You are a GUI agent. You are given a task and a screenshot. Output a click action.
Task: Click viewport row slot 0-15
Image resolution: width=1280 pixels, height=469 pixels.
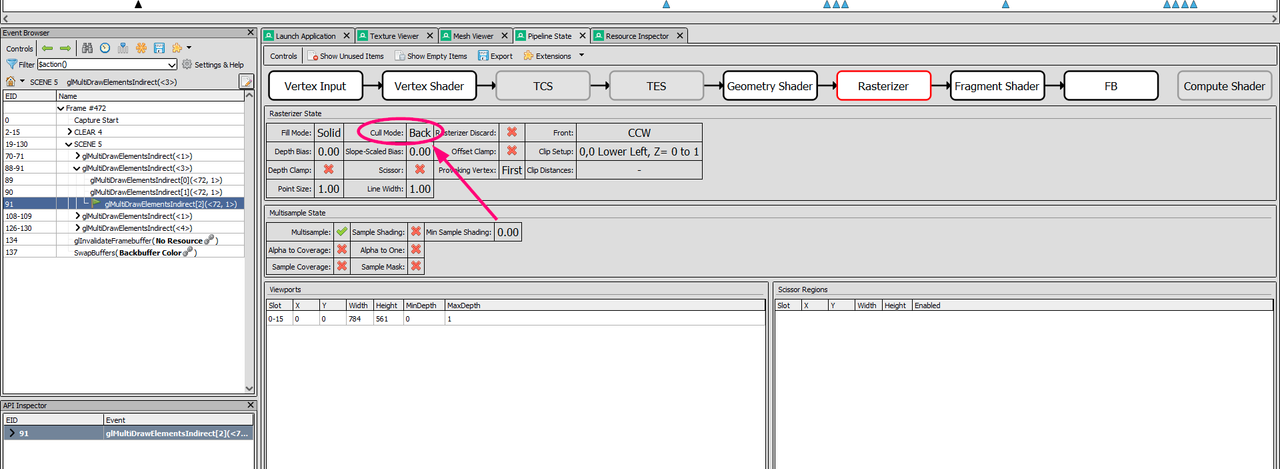click(514, 318)
